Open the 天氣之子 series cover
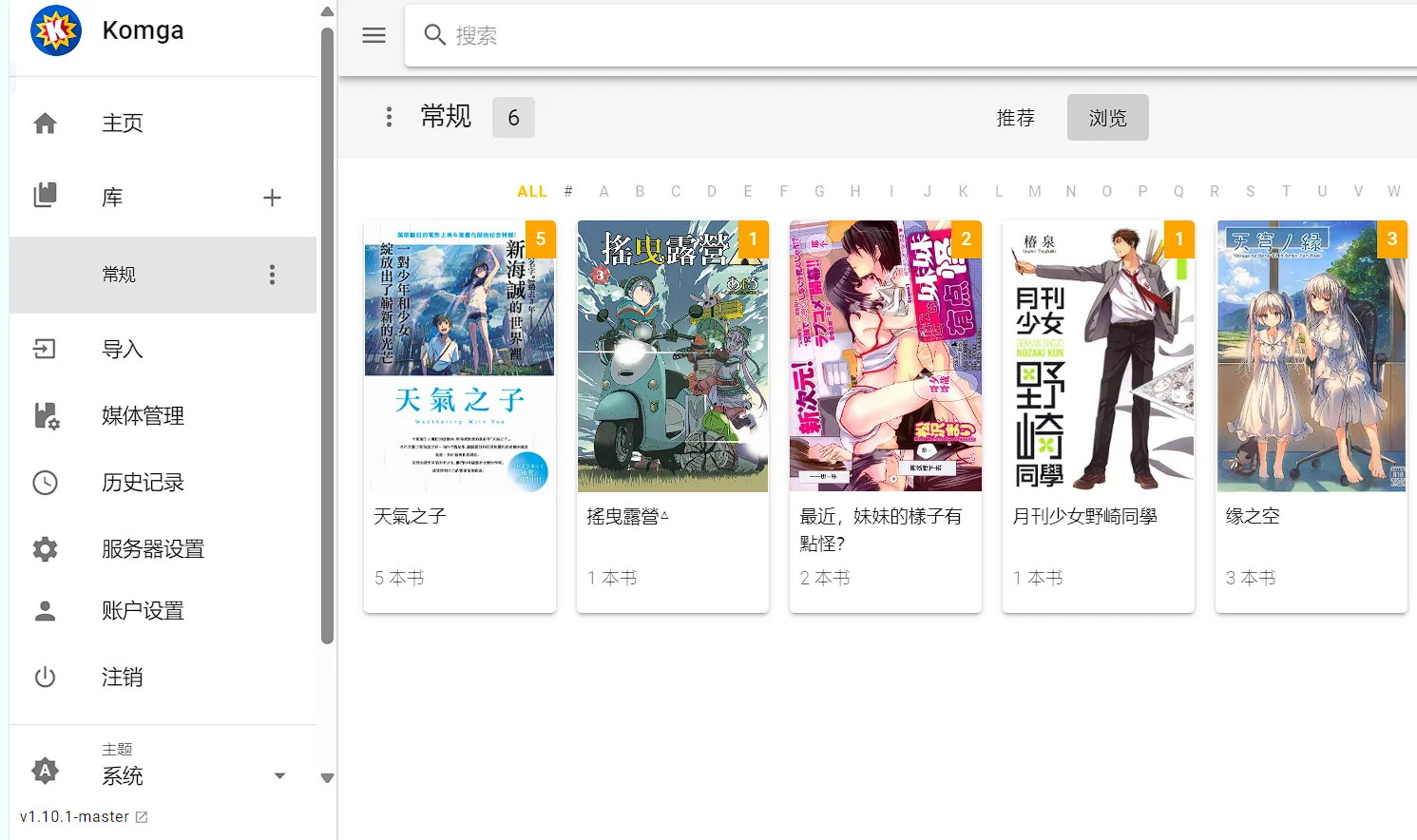This screenshot has height=840, width=1417. (x=460, y=356)
